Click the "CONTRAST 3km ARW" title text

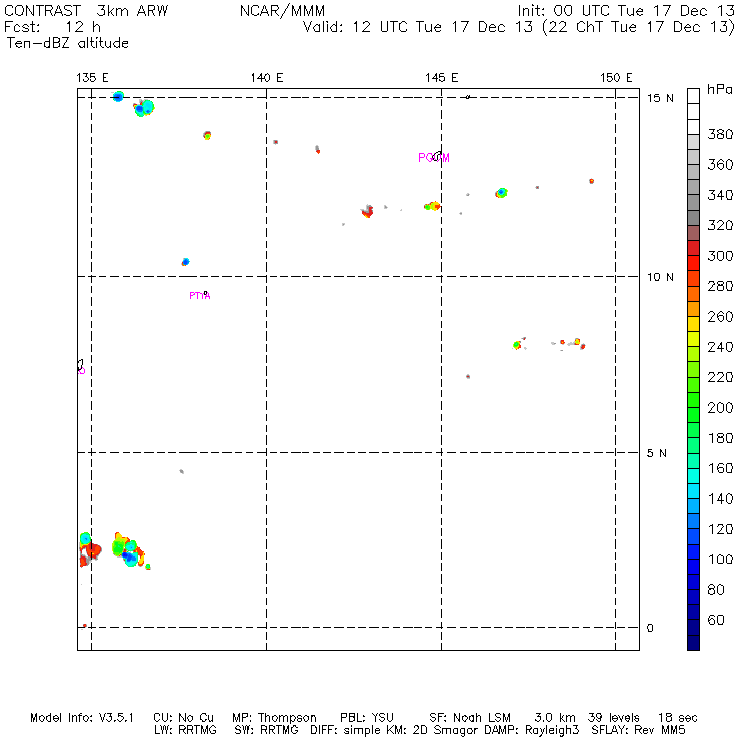[86, 10]
